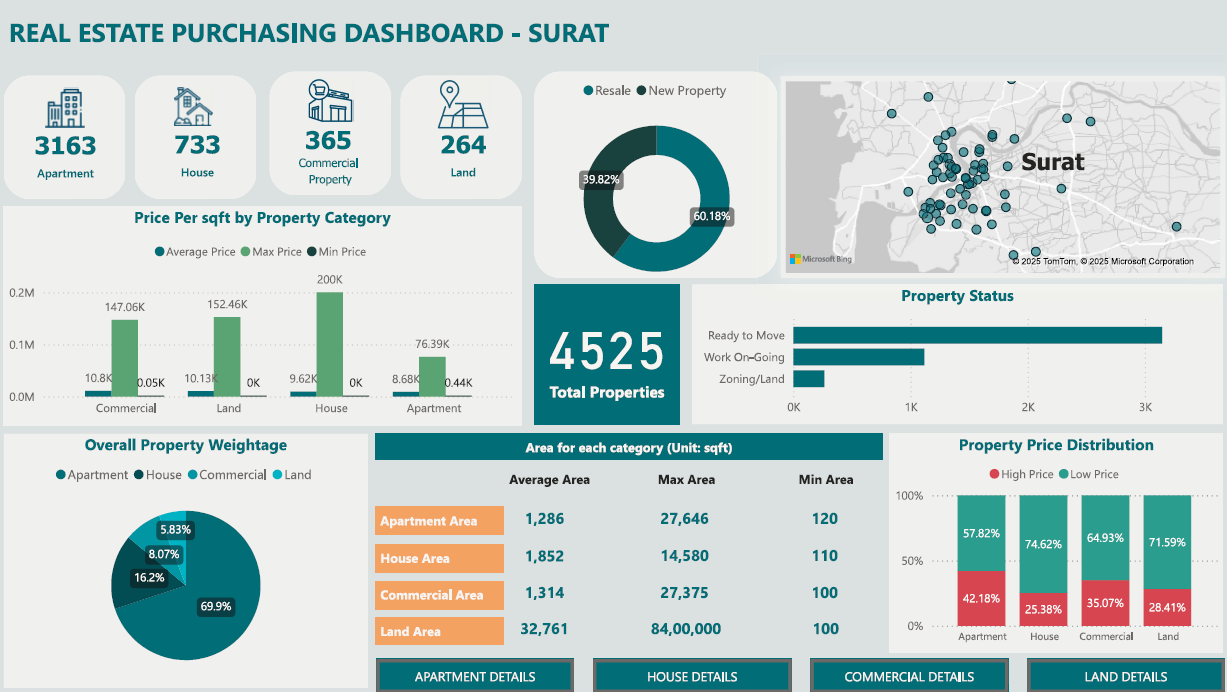
Task: Click the COMMERCIAL DETAILS button
Action: click(x=909, y=675)
